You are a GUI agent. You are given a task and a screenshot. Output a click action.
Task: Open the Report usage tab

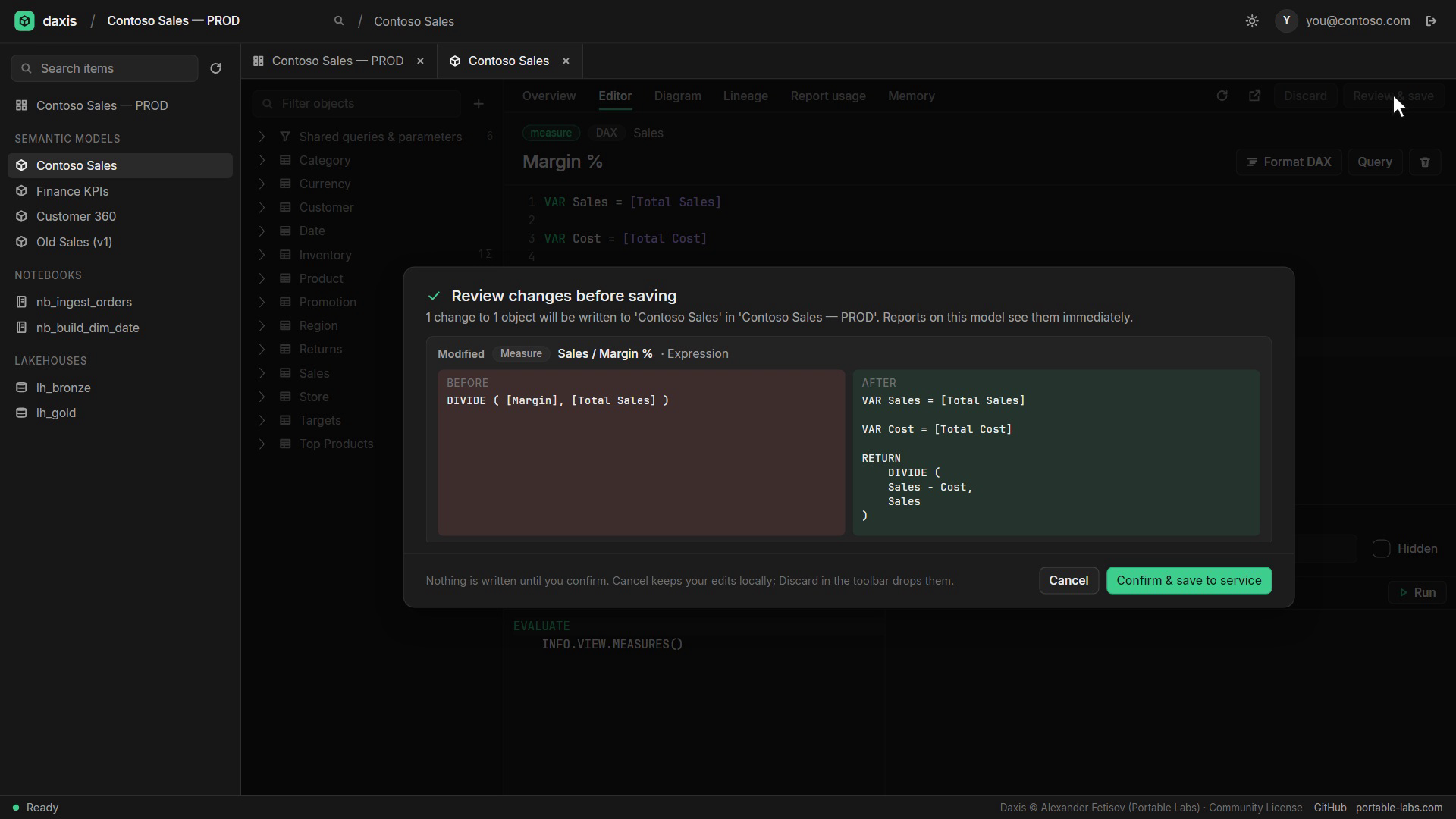tap(828, 96)
